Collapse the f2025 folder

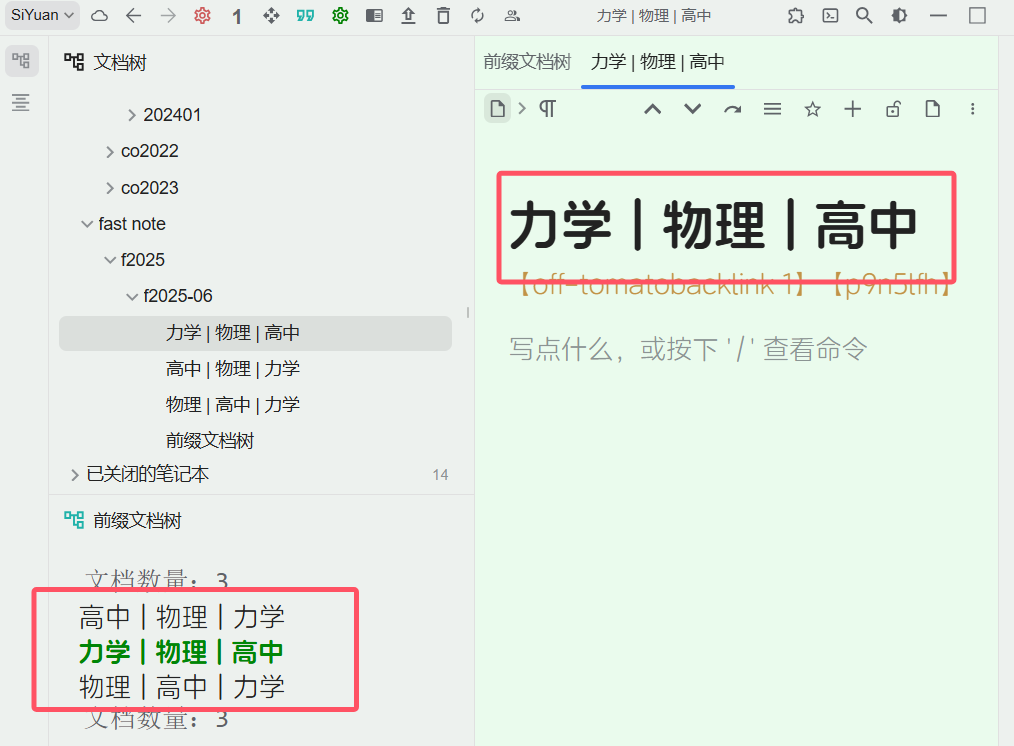pos(109,260)
